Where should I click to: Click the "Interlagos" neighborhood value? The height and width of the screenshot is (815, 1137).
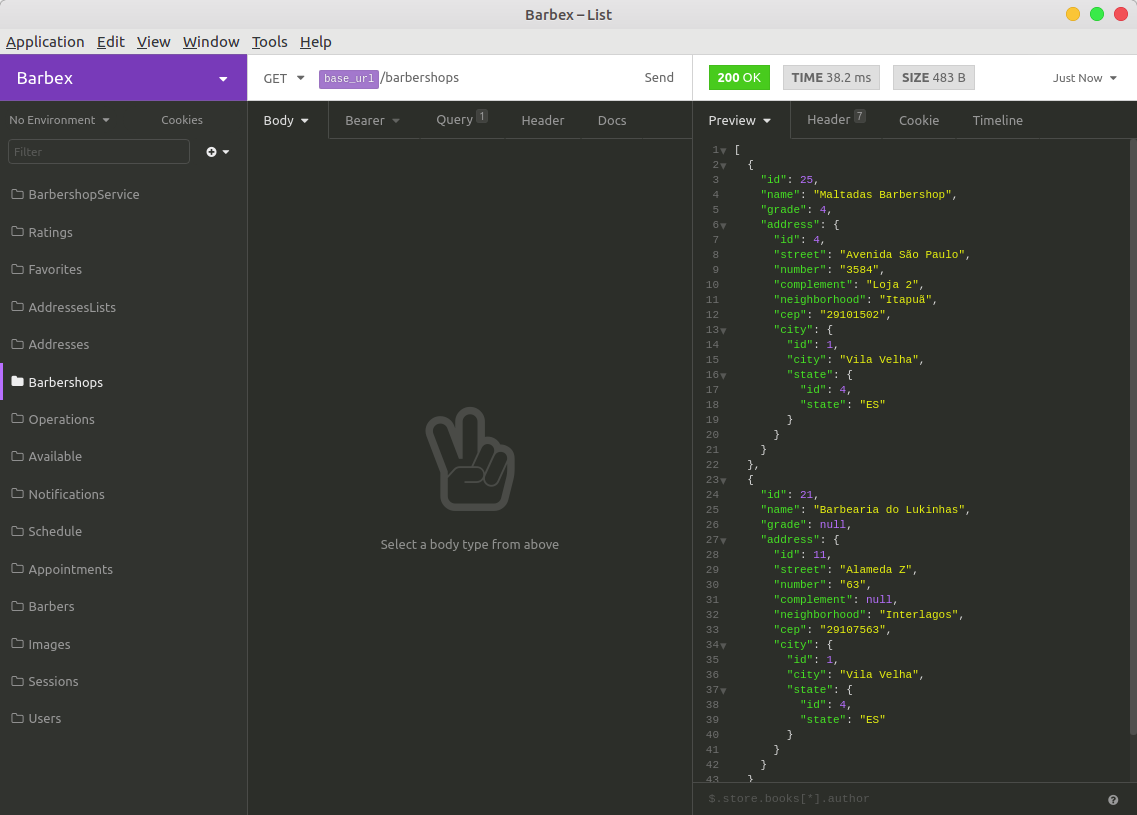(918, 615)
